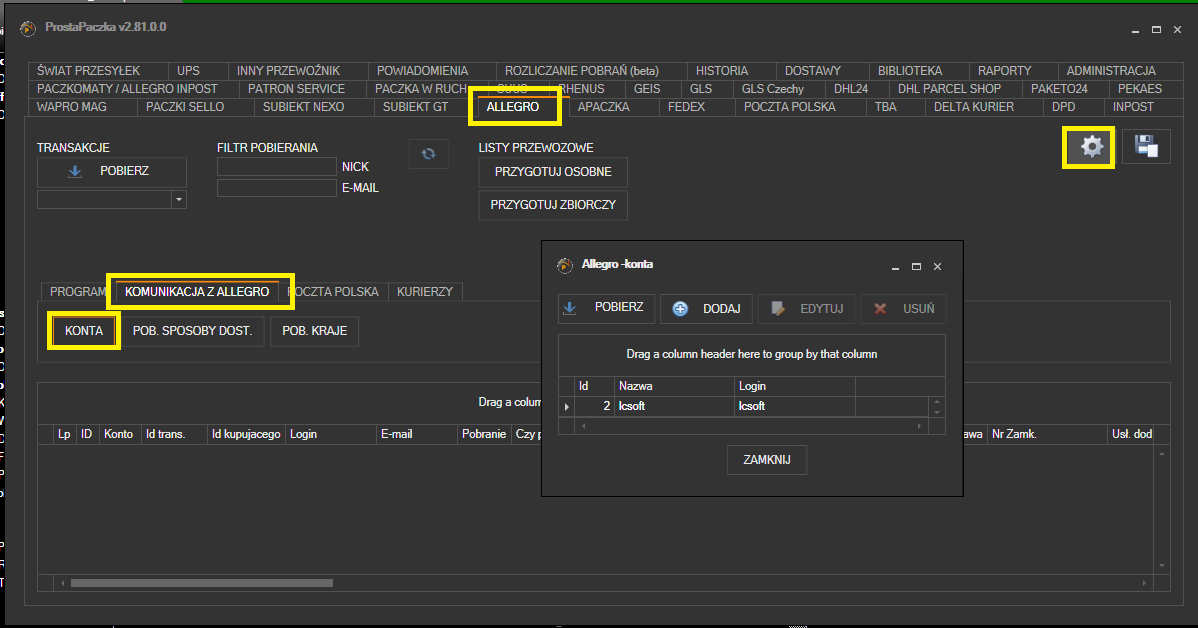Click the Login column header in dialog

coord(795,387)
